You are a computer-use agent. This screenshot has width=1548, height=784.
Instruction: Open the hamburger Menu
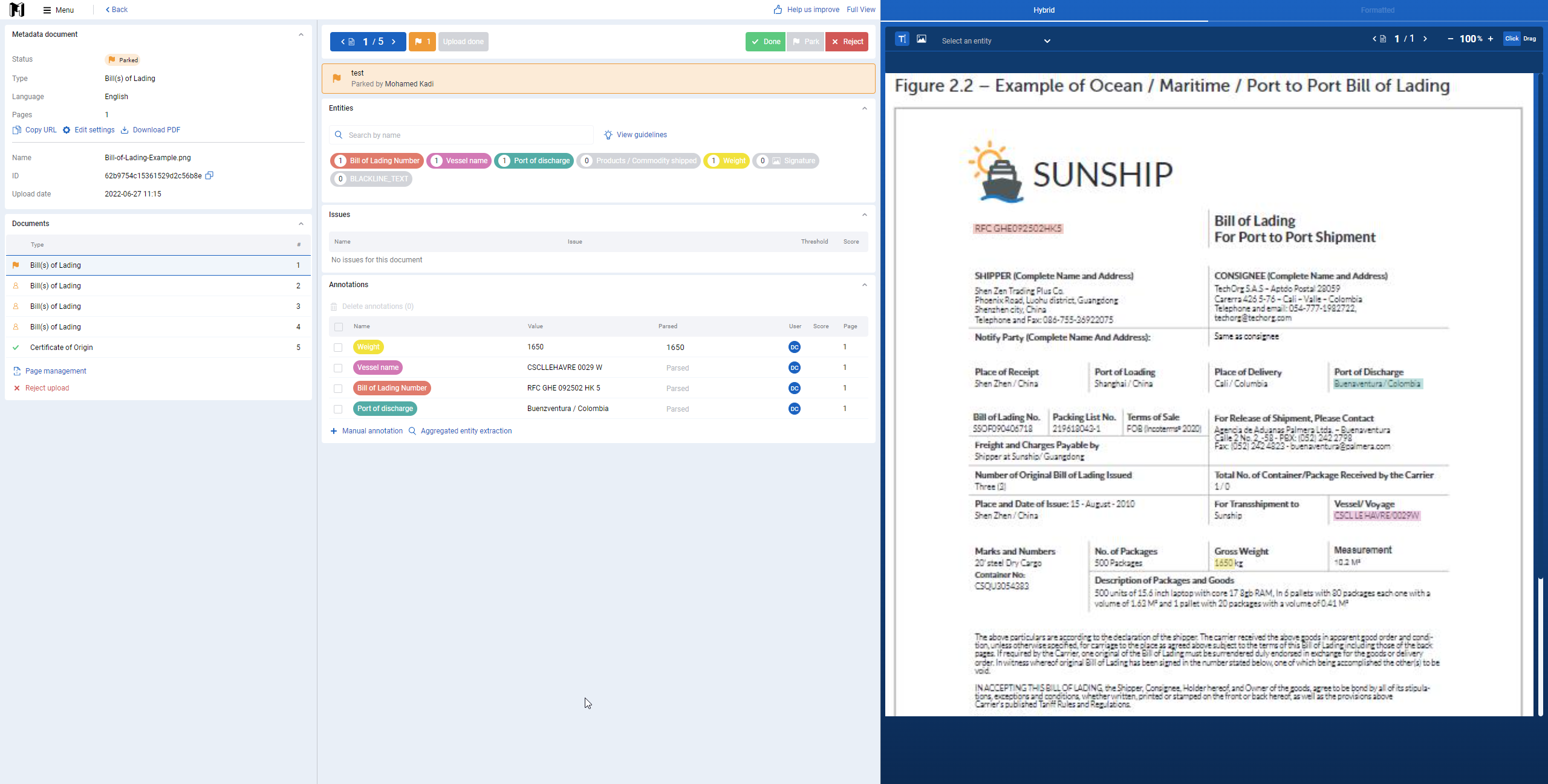pyautogui.click(x=59, y=10)
